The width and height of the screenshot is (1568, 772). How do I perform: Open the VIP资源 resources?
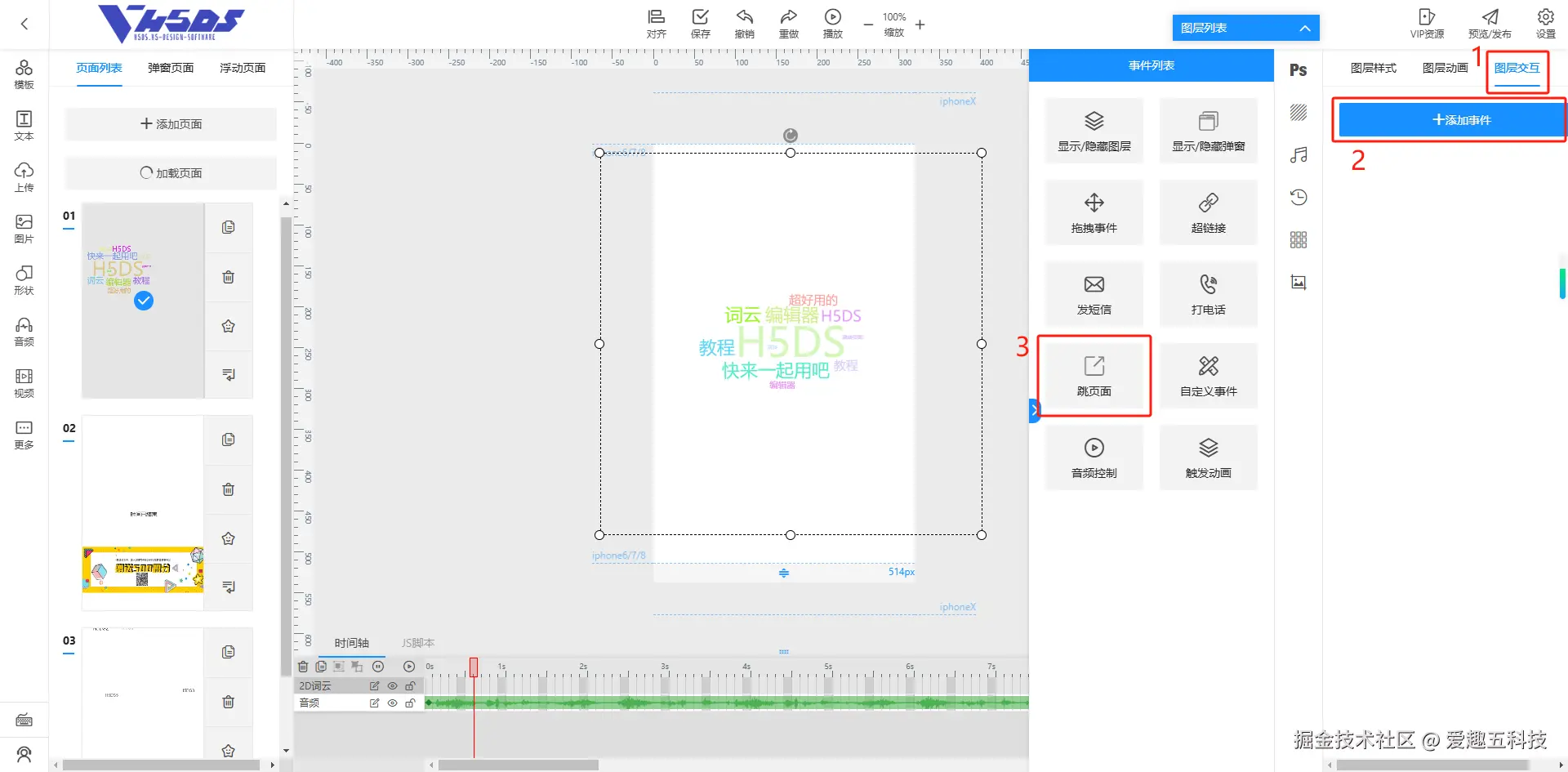click(x=1427, y=24)
